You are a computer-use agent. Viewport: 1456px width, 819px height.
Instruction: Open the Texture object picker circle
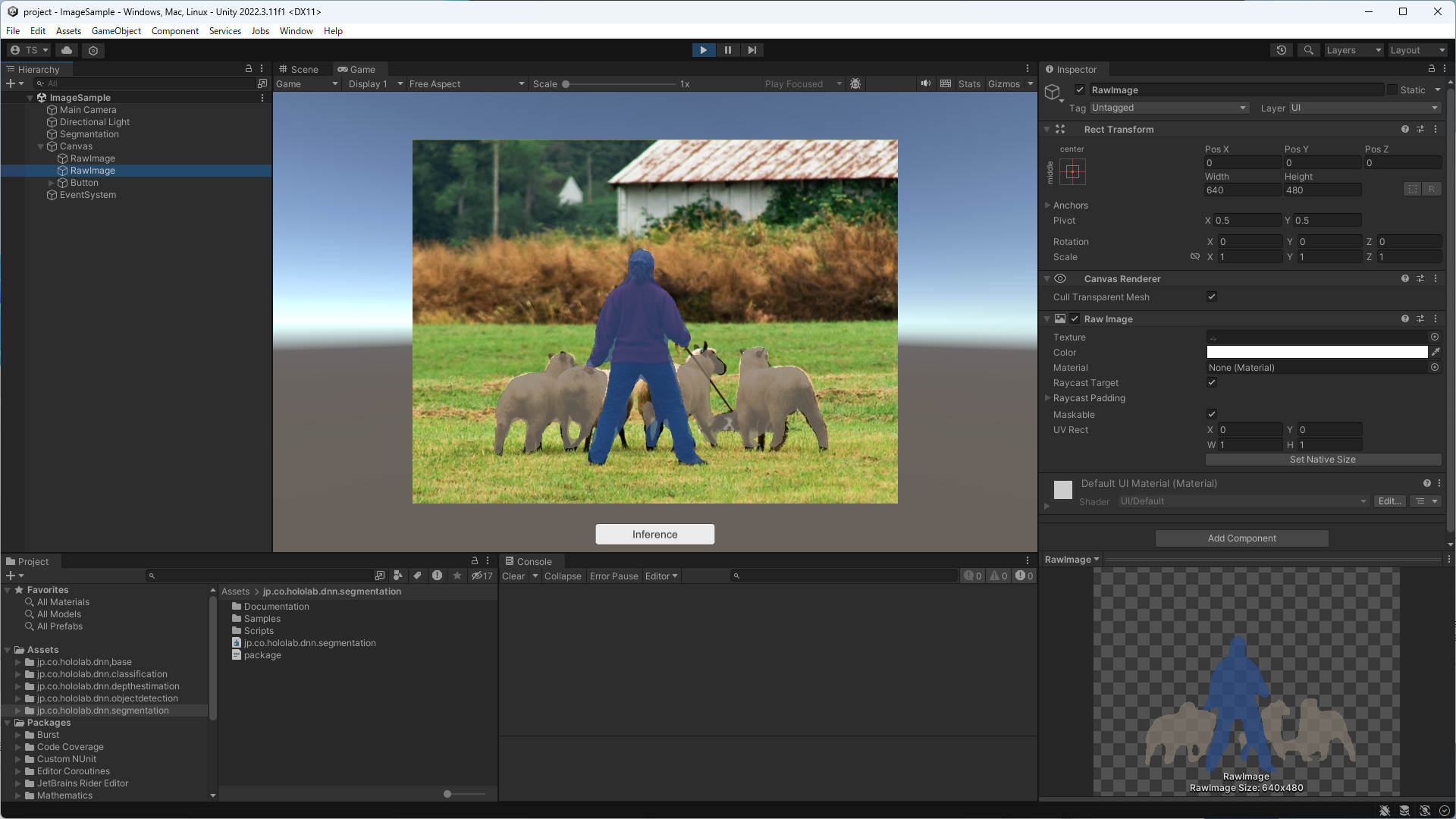[1435, 337]
